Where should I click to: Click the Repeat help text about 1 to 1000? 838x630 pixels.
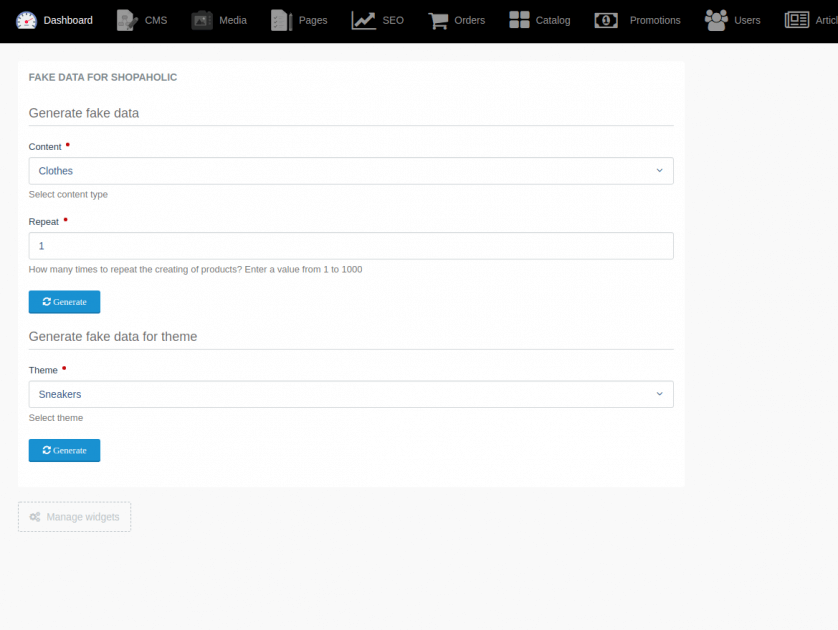[x=195, y=269]
